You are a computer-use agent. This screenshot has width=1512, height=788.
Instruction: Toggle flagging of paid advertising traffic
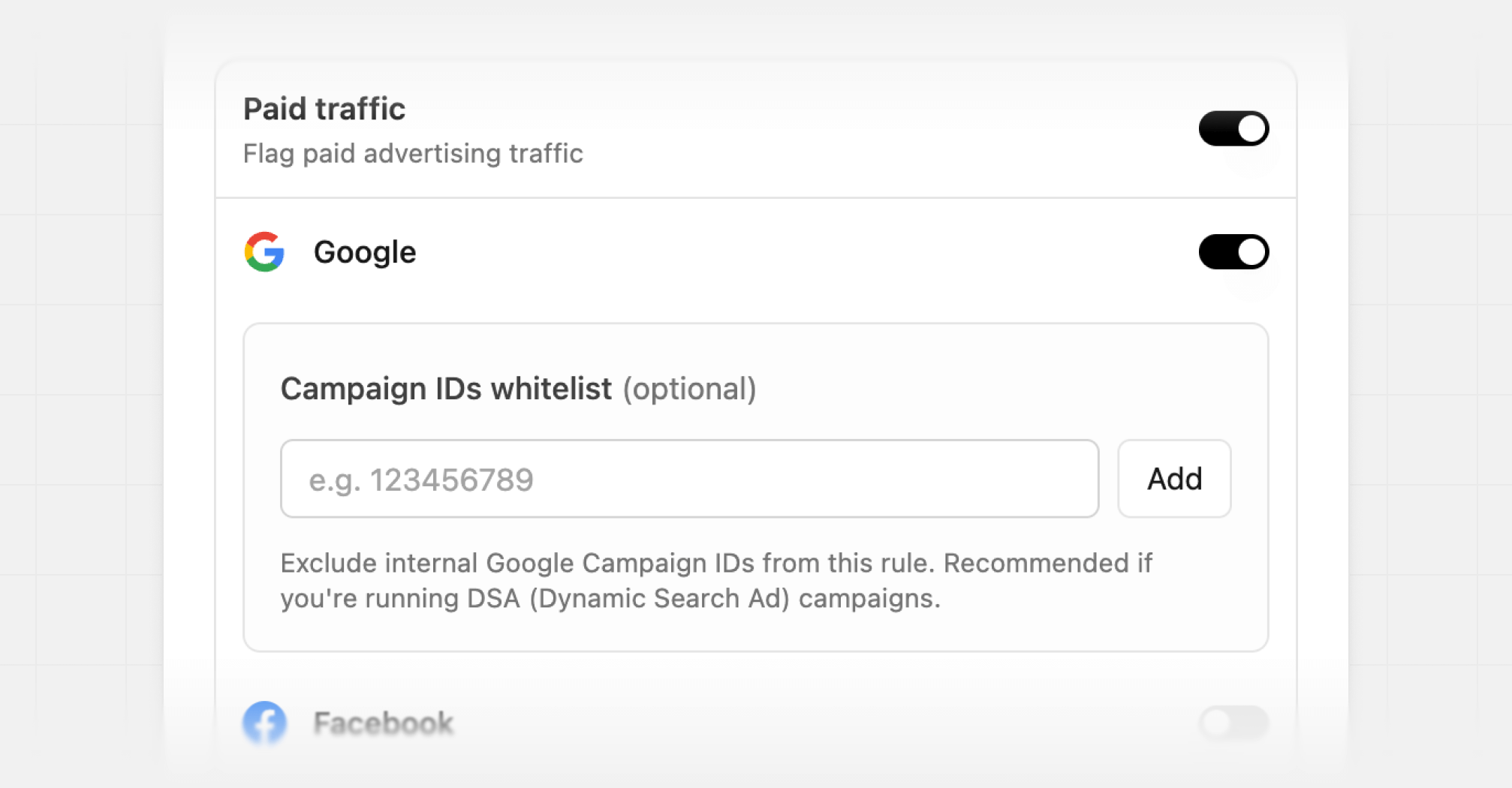tap(1233, 128)
